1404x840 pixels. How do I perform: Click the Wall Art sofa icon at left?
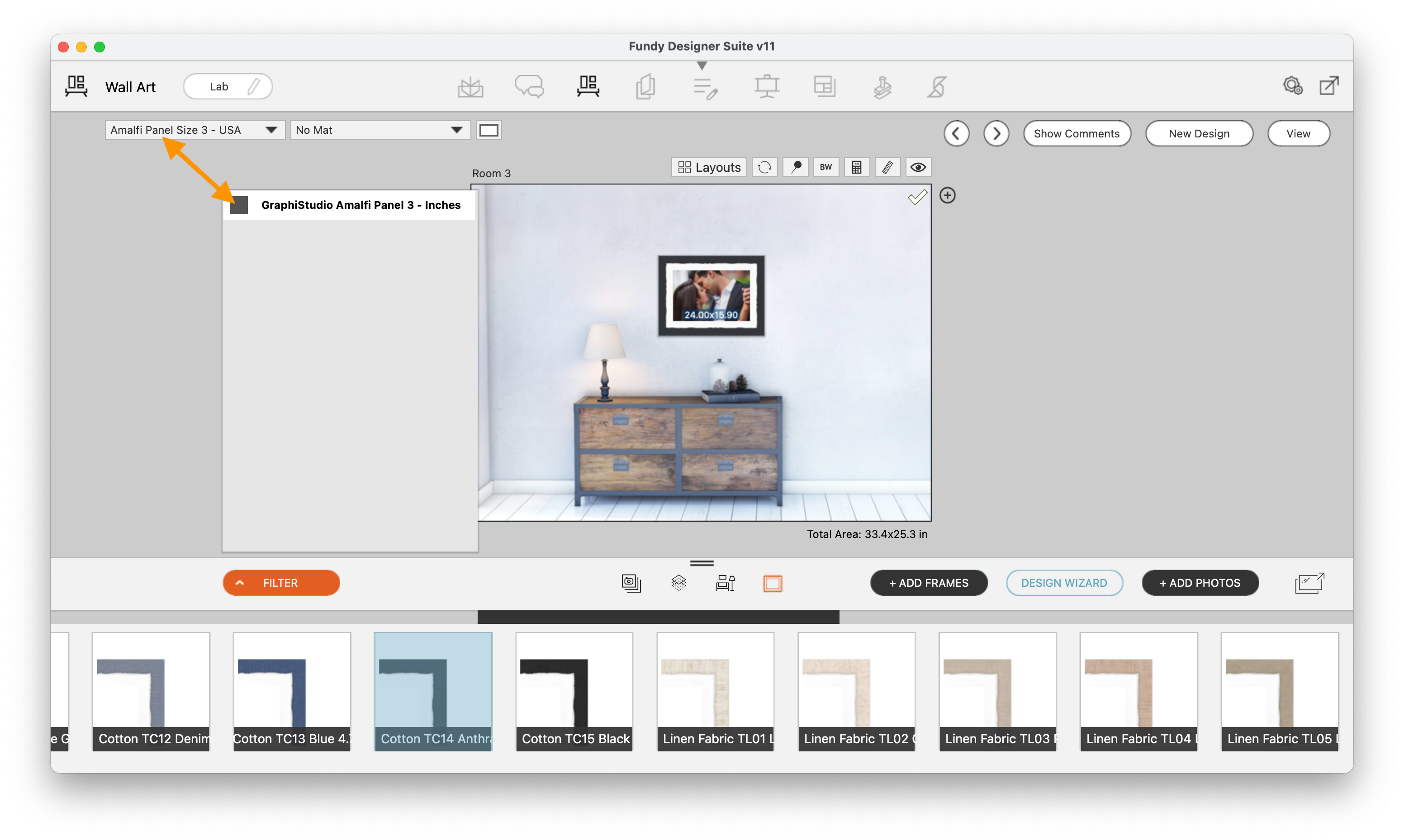coord(76,87)
